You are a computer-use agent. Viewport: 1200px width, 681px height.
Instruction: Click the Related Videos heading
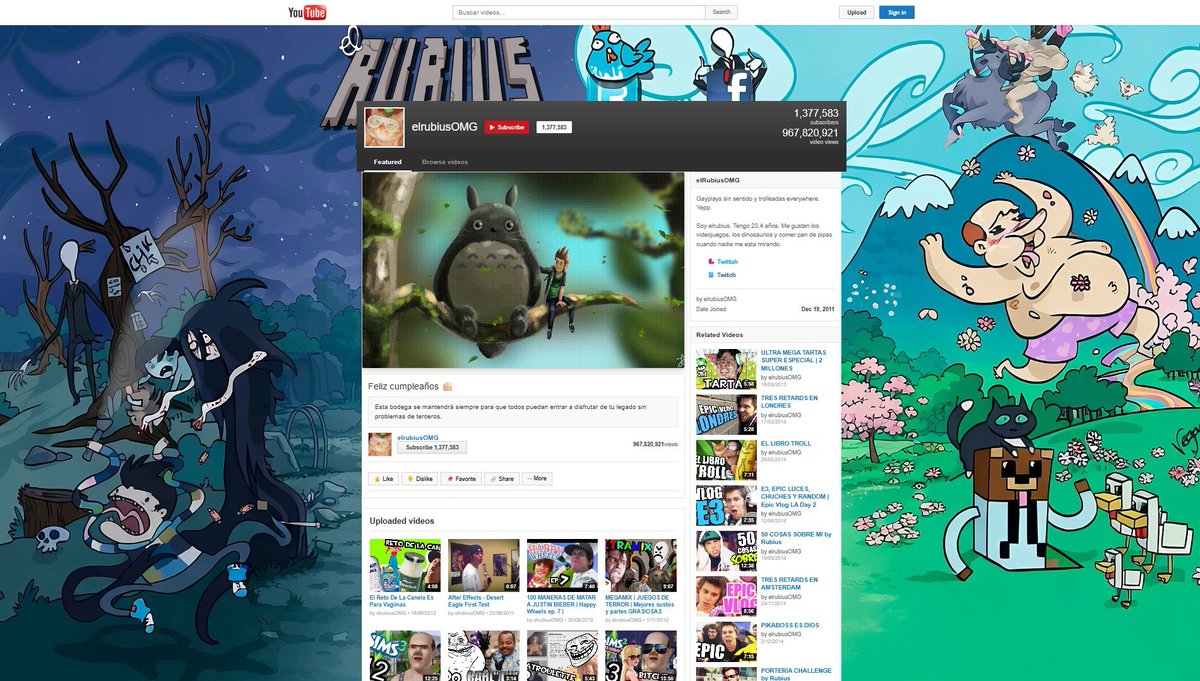pos(719,335)
